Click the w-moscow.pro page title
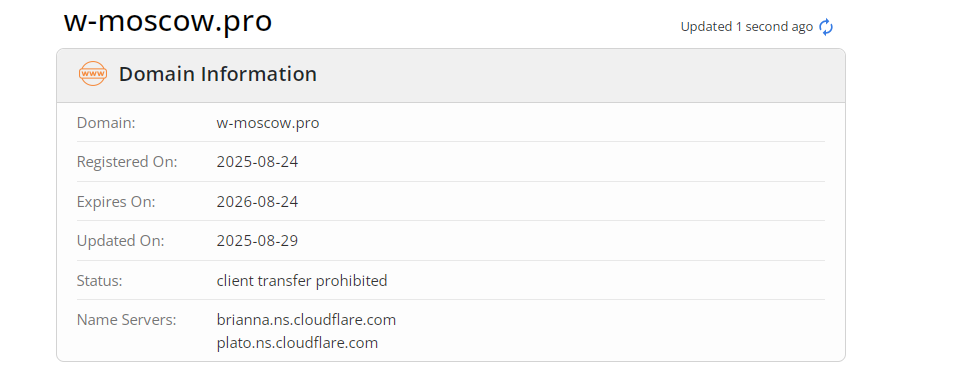The height and width of the screenshot is (374, 955). click(168, 21)
